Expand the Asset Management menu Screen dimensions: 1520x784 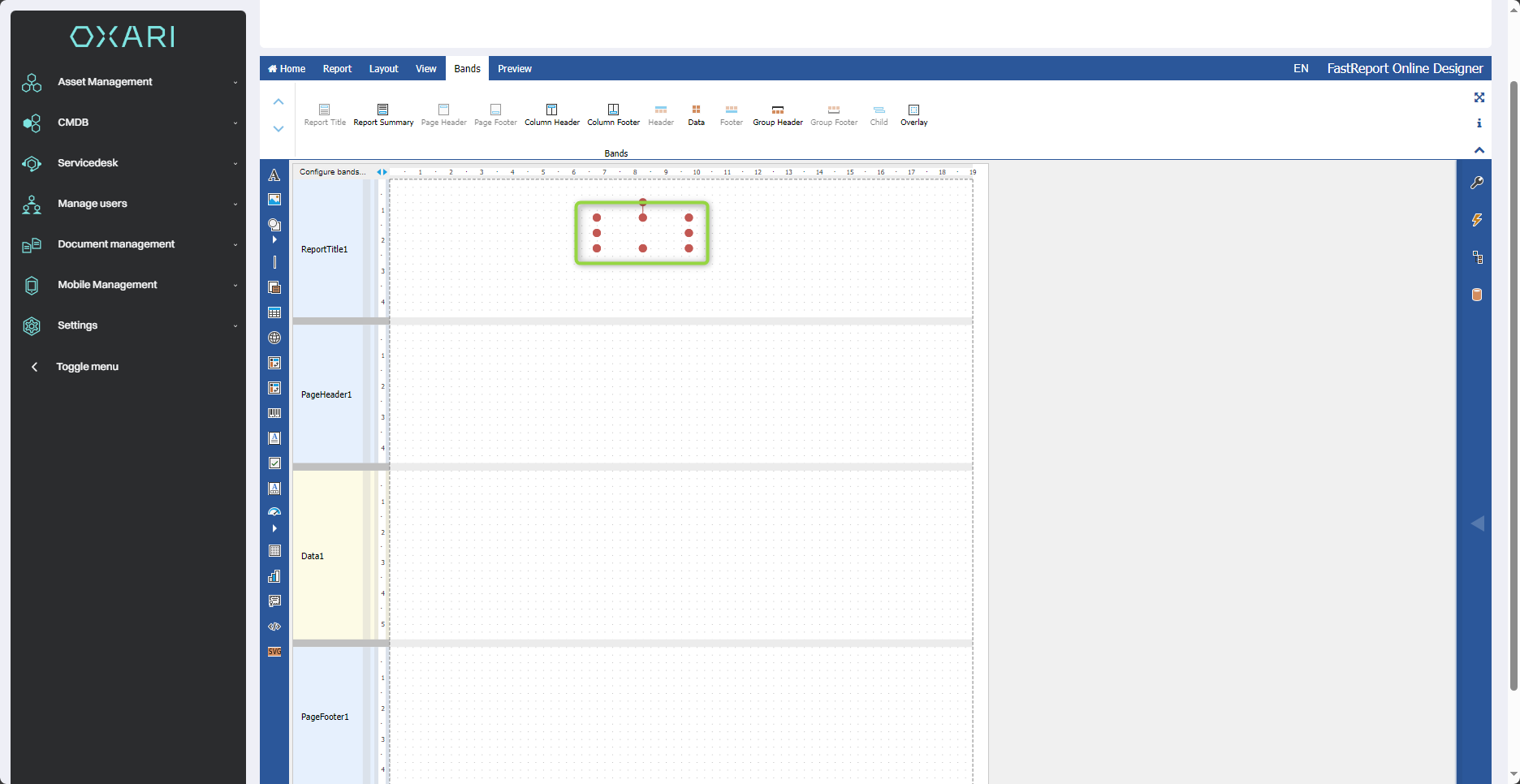coord(105,82)
